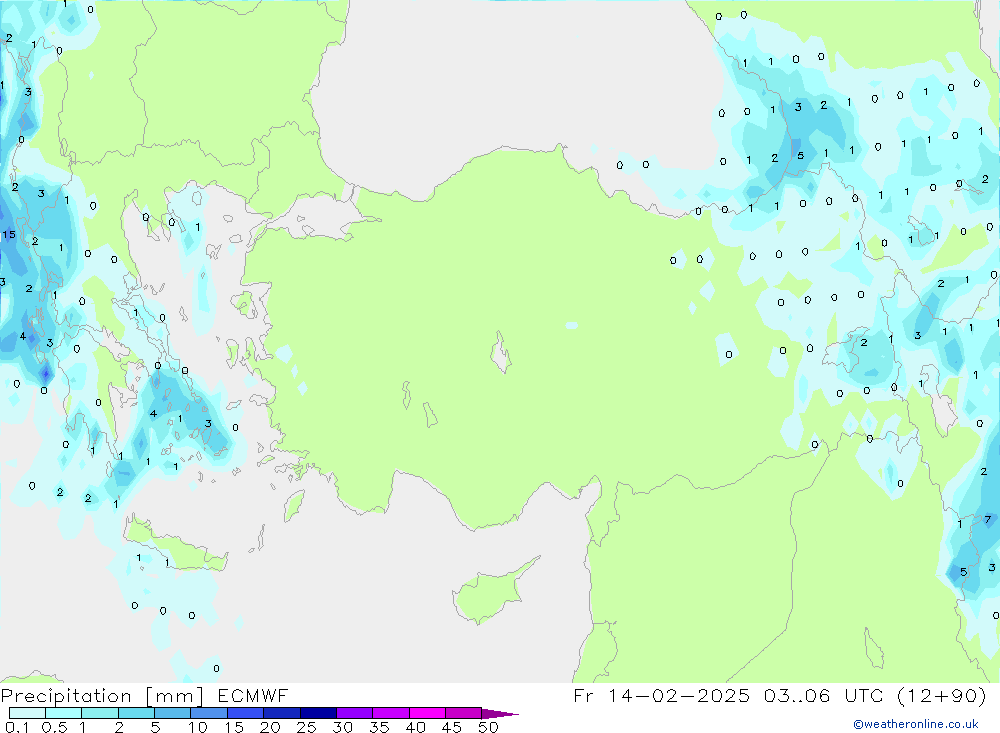Screen dimensions: 1000x733
Task: Select the '40' legend scale label
Action: tap(416, 727)
